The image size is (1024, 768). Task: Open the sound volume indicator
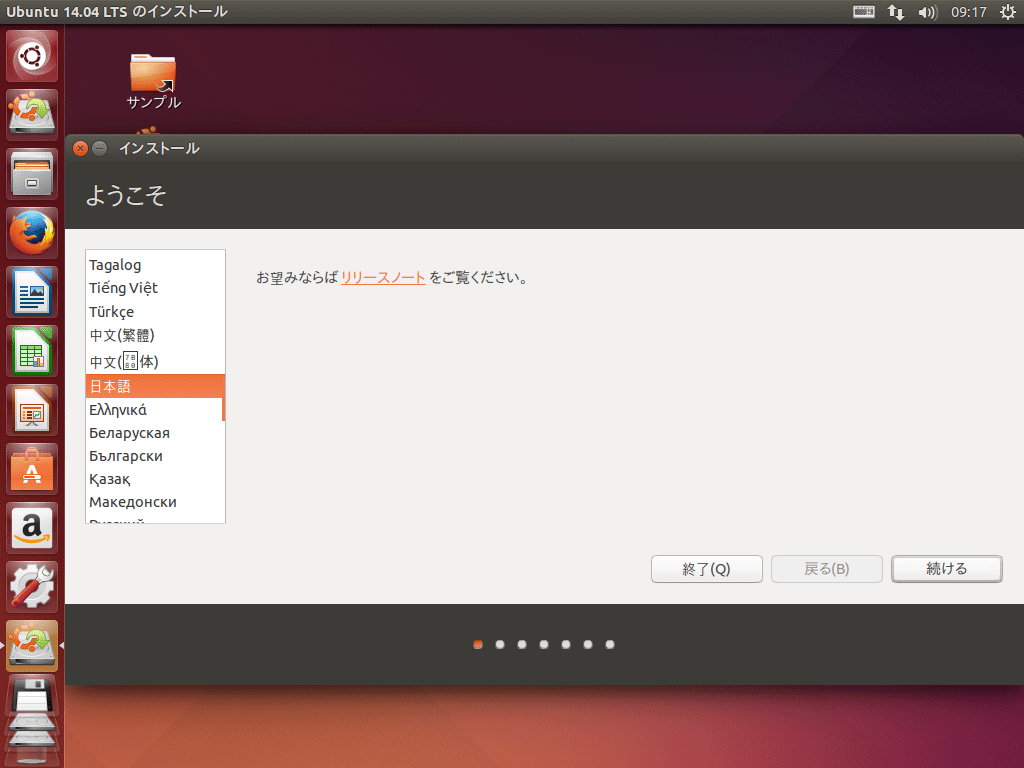coord(927,12)
